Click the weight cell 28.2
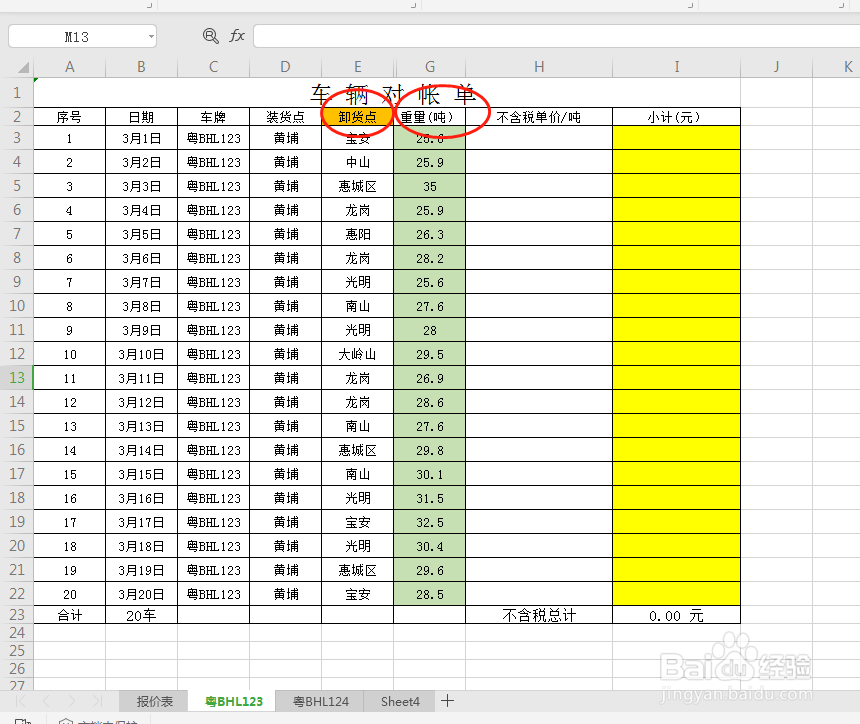 (429, 258)
